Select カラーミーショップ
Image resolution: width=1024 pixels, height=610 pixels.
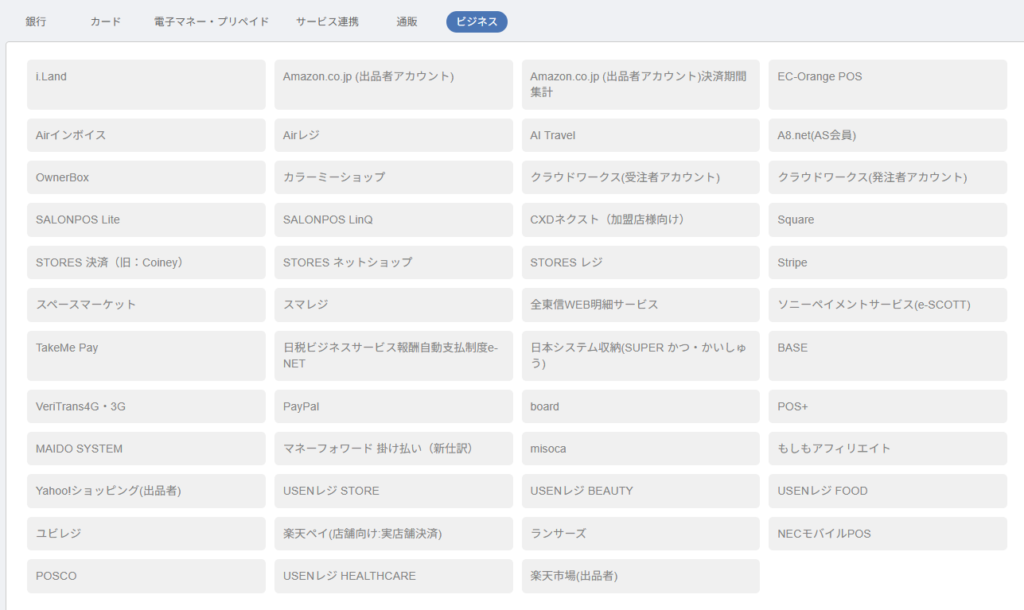click(x=393, y=177)
